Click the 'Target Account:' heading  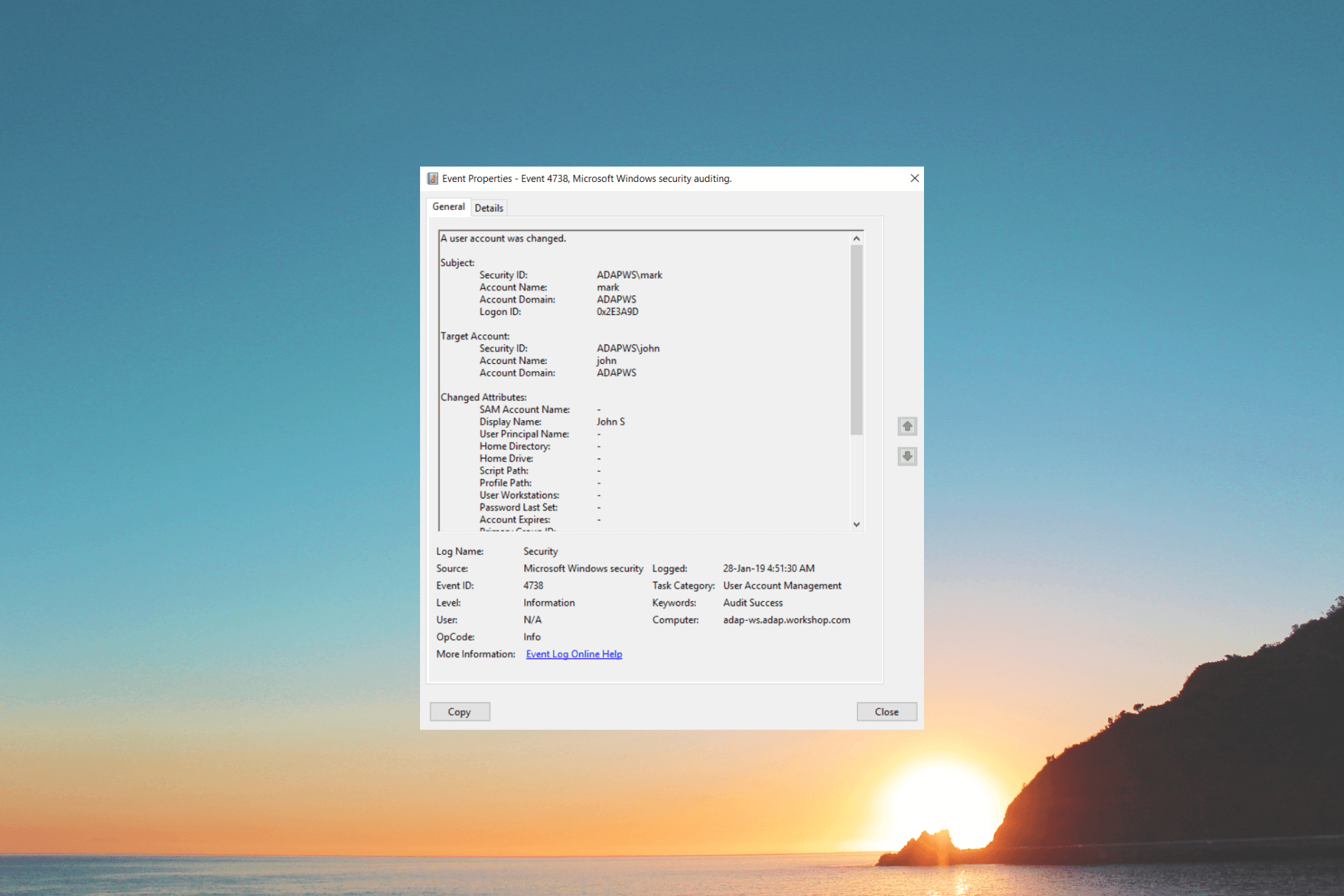475,337
